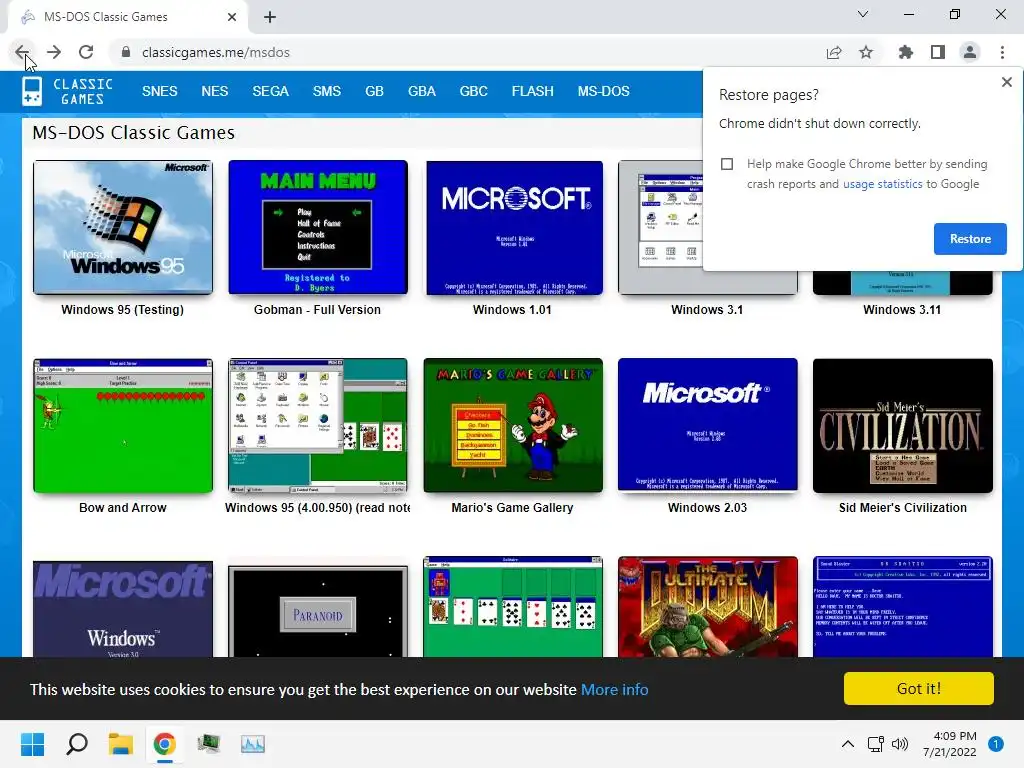The image size is (1024, 768).
Task: Open the notification badge icon
Action: (x=996, y=744)
